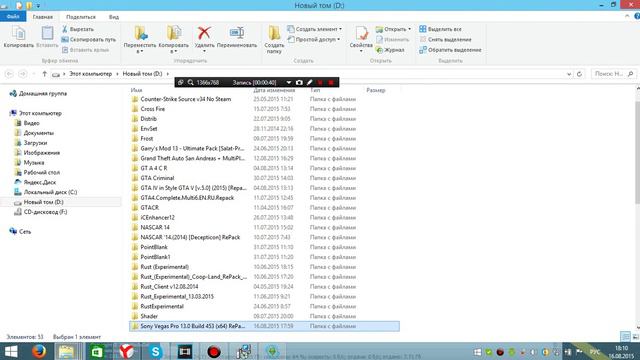Select Сеть in navigation pane
Screen dimensions: 640x360
(24, 231)
